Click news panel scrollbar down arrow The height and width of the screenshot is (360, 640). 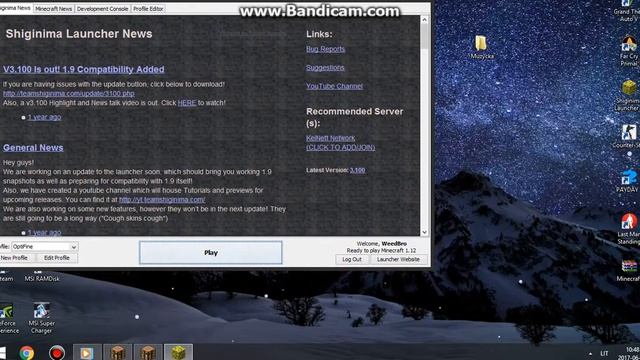[424, 232]
